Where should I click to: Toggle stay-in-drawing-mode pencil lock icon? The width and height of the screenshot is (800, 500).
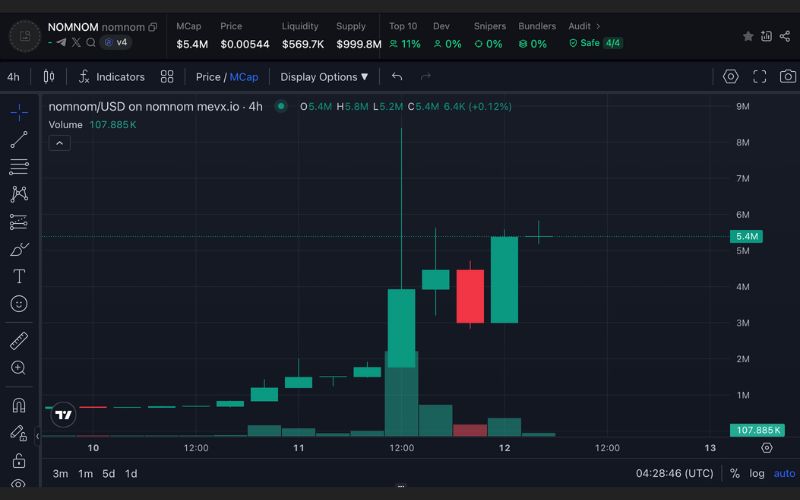click(x=18, y=433)
